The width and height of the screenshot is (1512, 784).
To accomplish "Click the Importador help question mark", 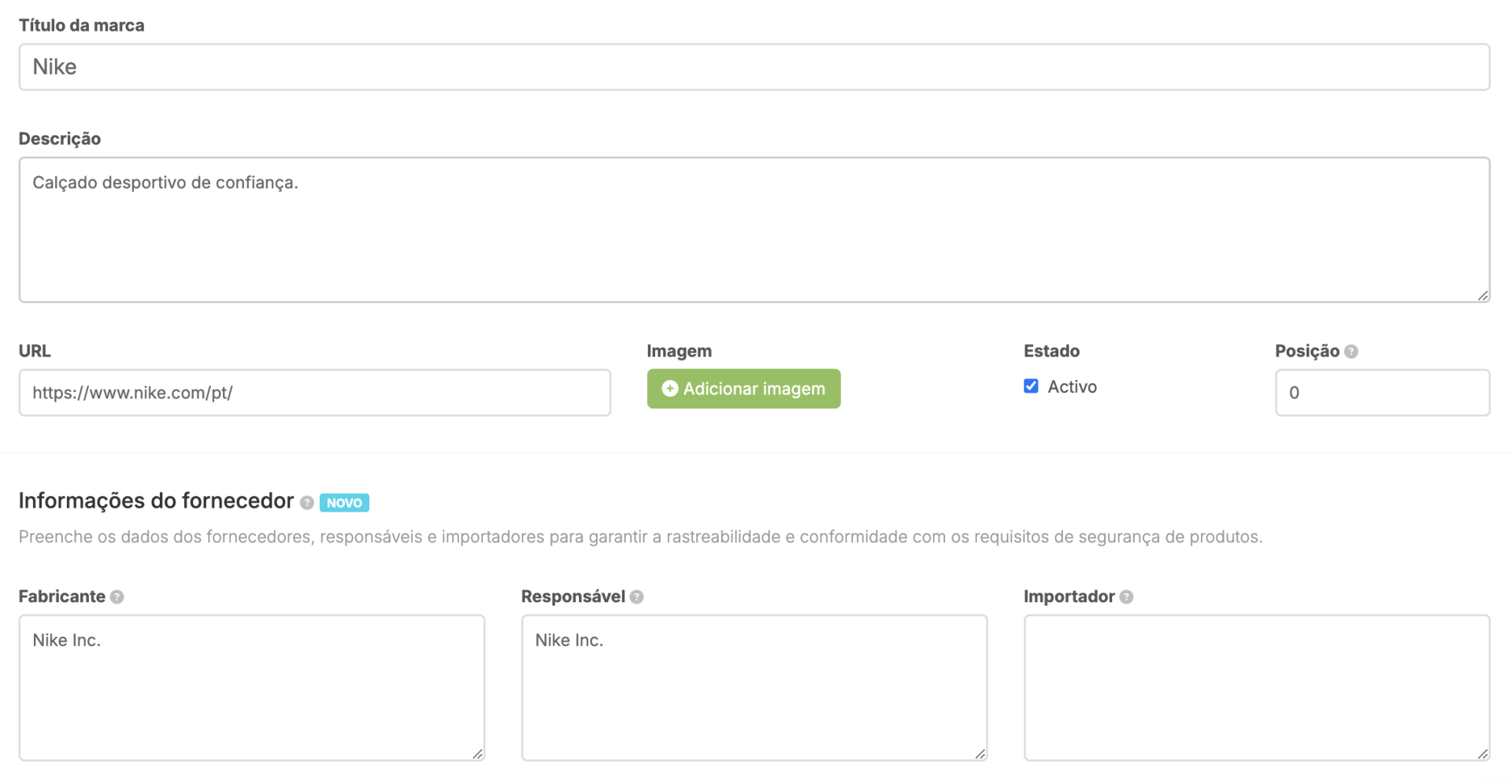I will (x=1125, y=597).
